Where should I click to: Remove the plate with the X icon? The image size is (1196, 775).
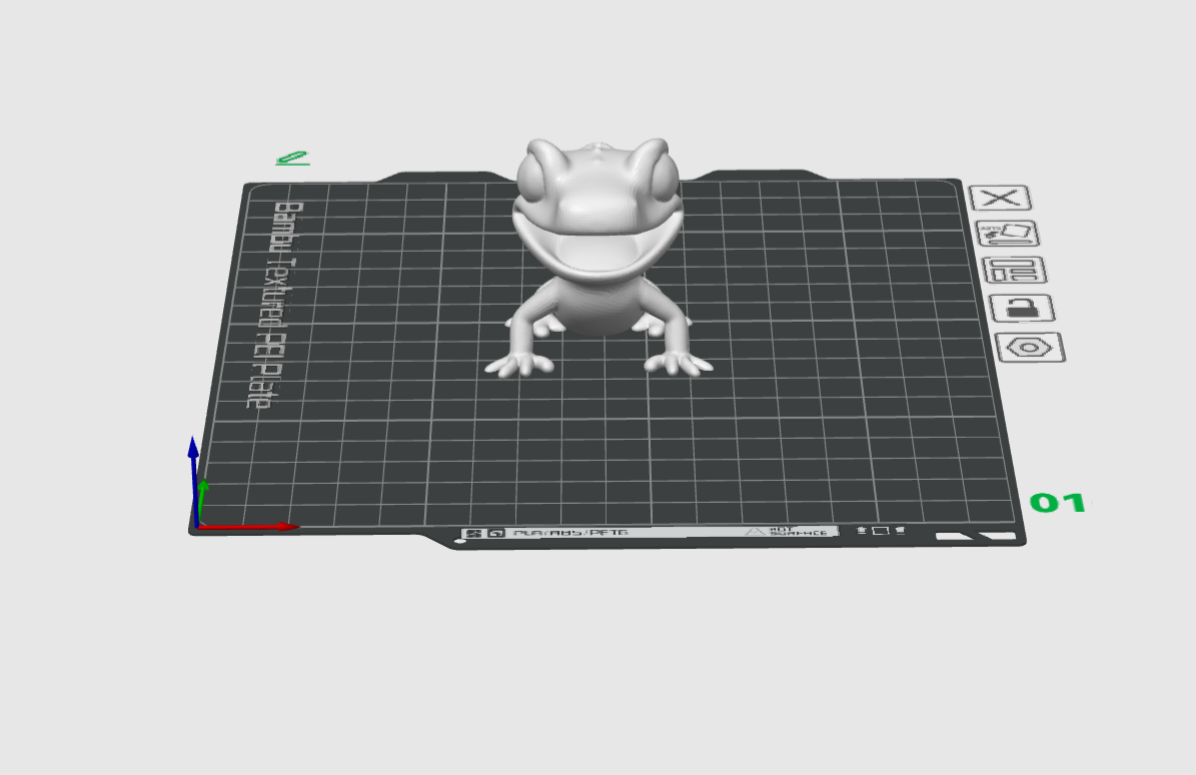point(1000,198)
